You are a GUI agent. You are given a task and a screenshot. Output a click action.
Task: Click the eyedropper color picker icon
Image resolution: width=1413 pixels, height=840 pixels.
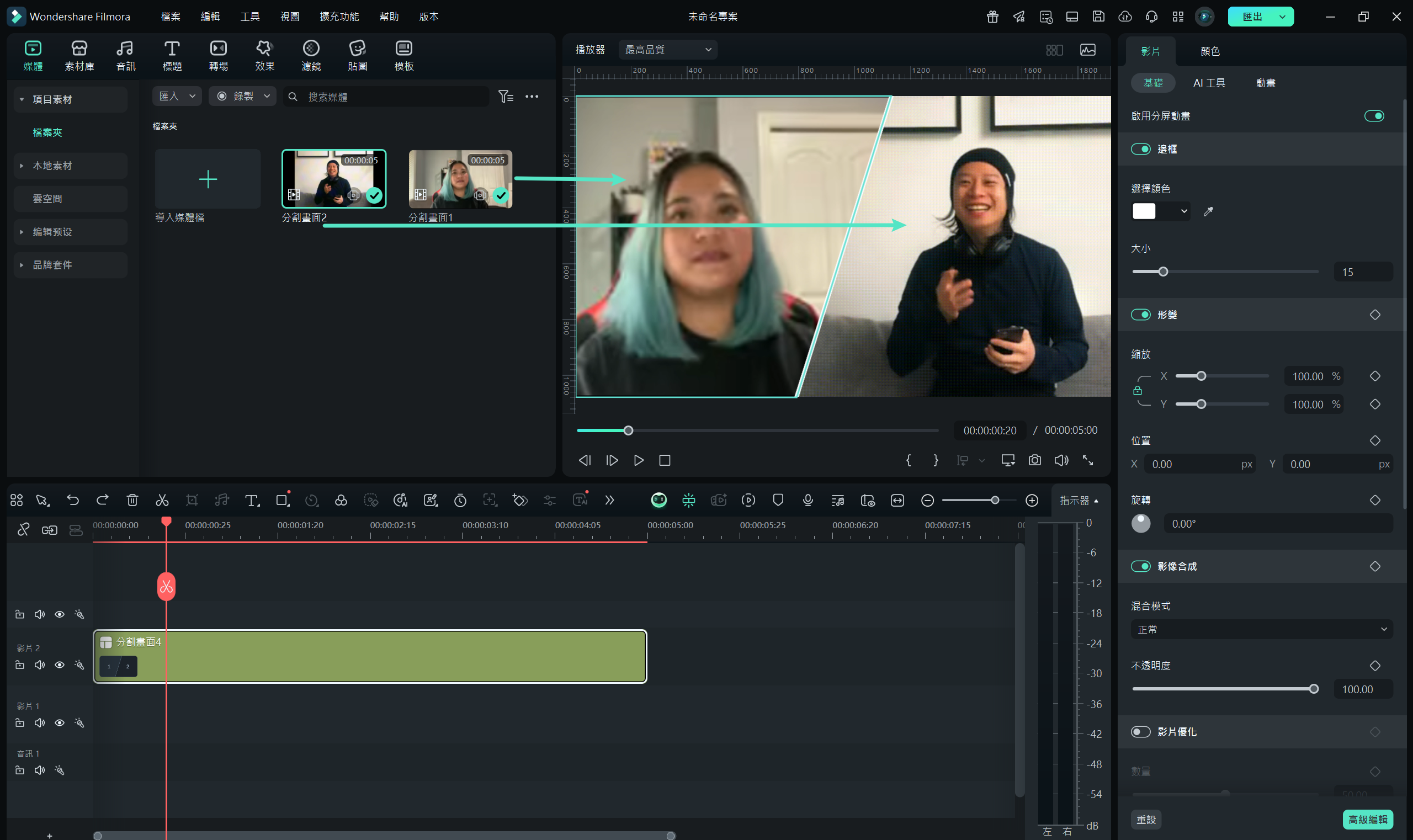pos(1208,211)
